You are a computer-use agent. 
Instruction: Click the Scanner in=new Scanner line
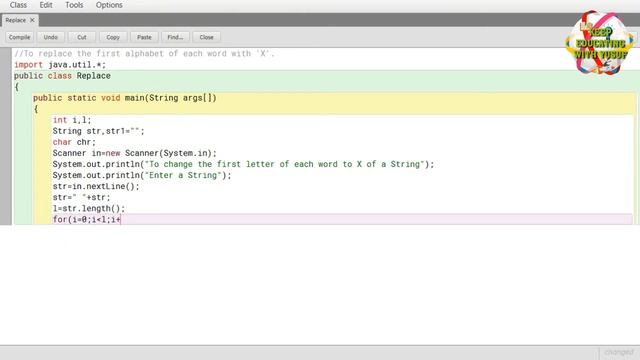tap(134, 153)
